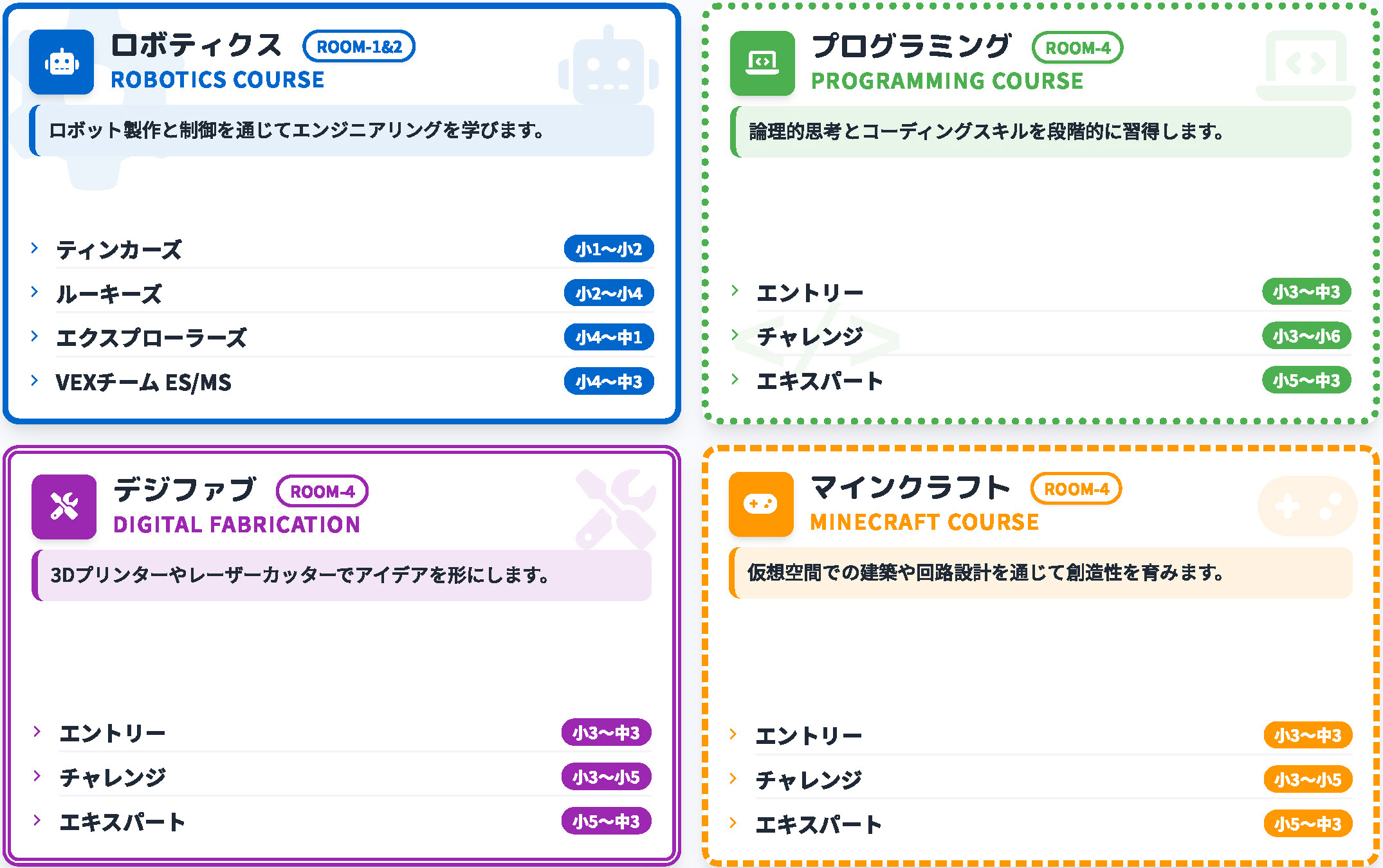Image resolution: width=1383 pixels, height=868 pixels.
Task: Click the blue robot icon for Robotics
Action: [x=62, y=62]
